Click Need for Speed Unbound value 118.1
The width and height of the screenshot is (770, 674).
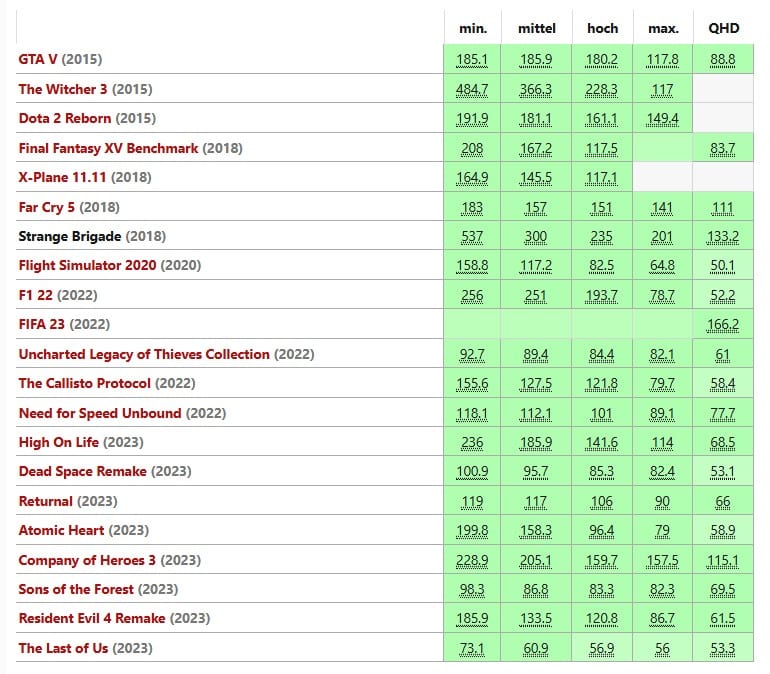point(472,414)
